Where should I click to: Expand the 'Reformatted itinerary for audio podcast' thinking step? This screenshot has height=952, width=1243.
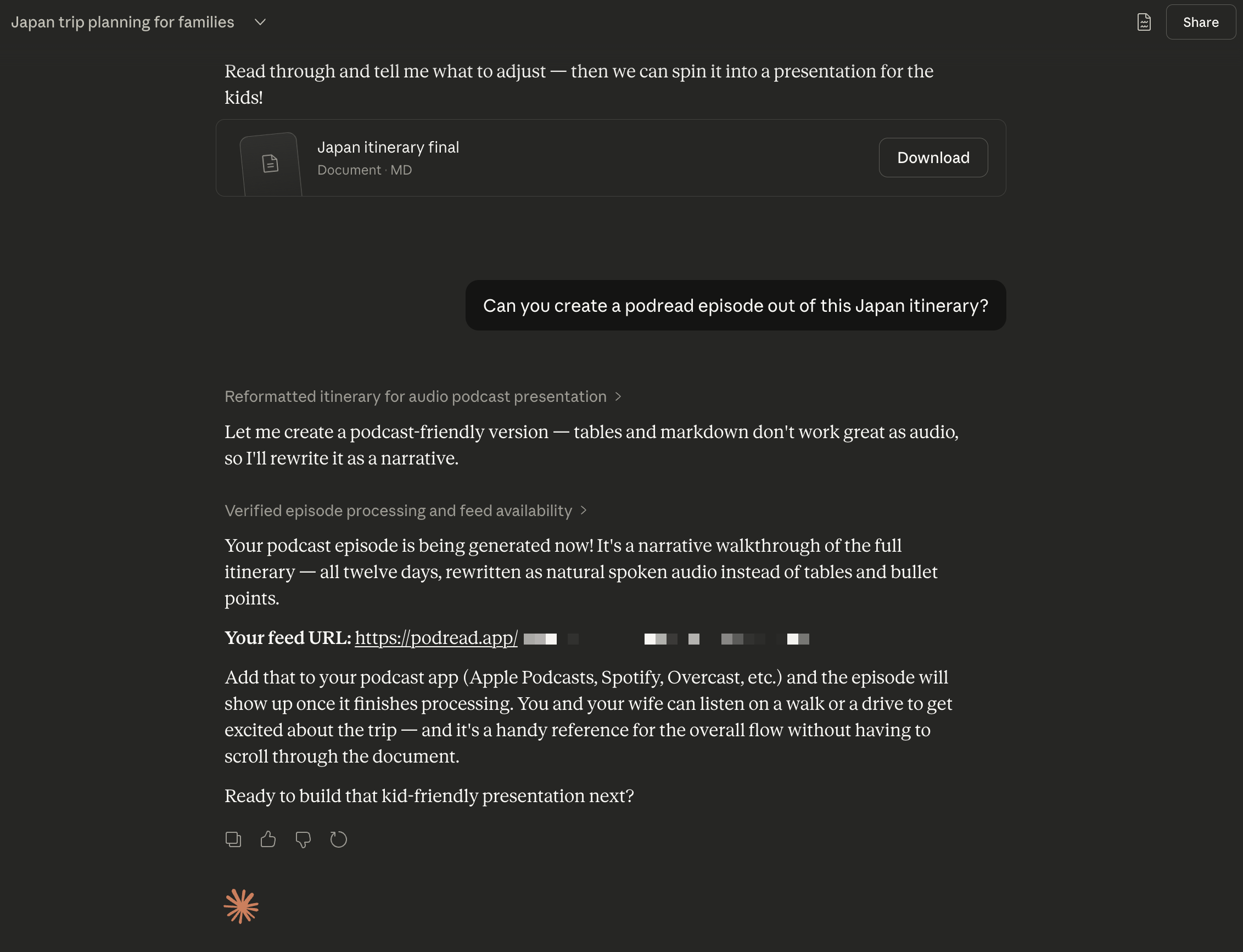[415, 396]
